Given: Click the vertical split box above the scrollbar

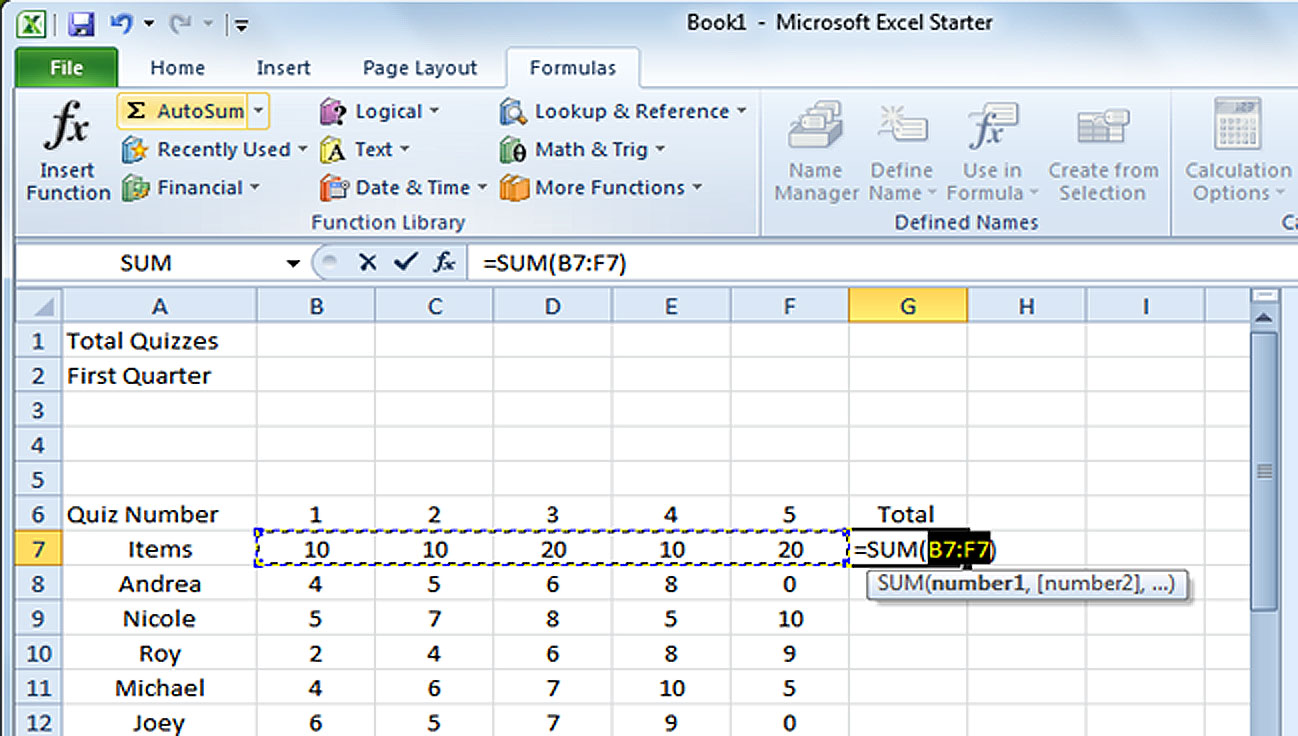Looking at the screenshot, I should (1264, 296).
